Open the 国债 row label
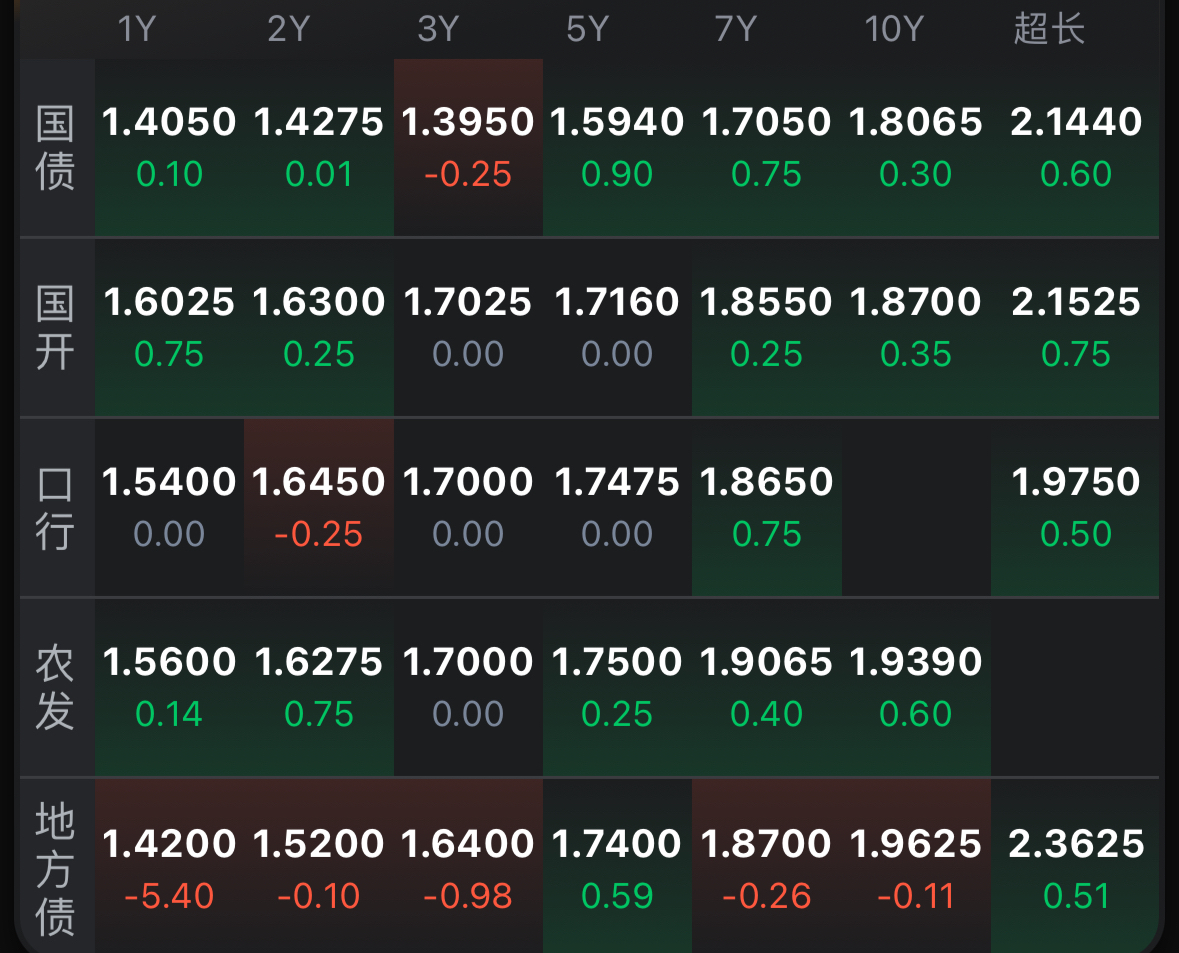 point(56,148)
